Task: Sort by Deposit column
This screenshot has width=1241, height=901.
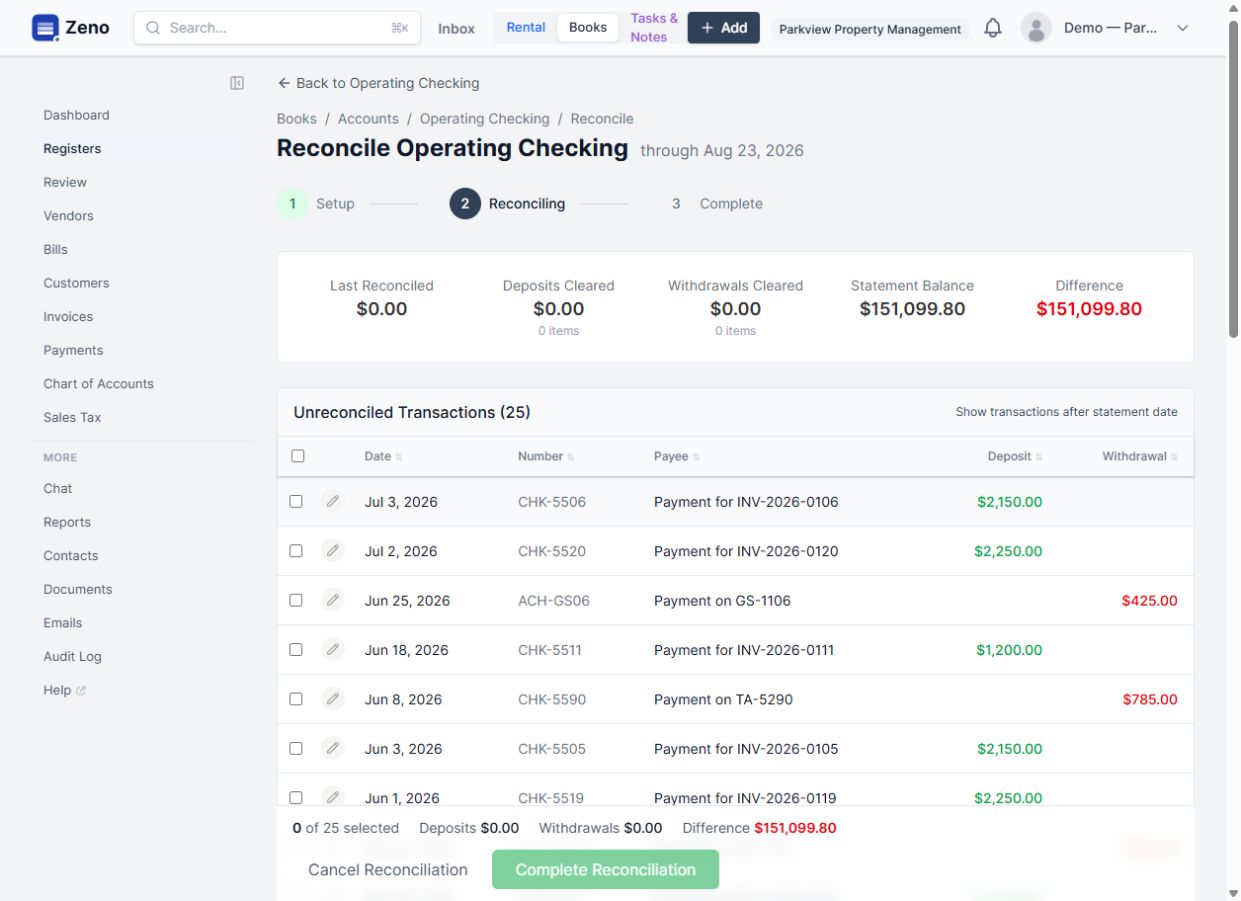Action: coord(1014,456)
